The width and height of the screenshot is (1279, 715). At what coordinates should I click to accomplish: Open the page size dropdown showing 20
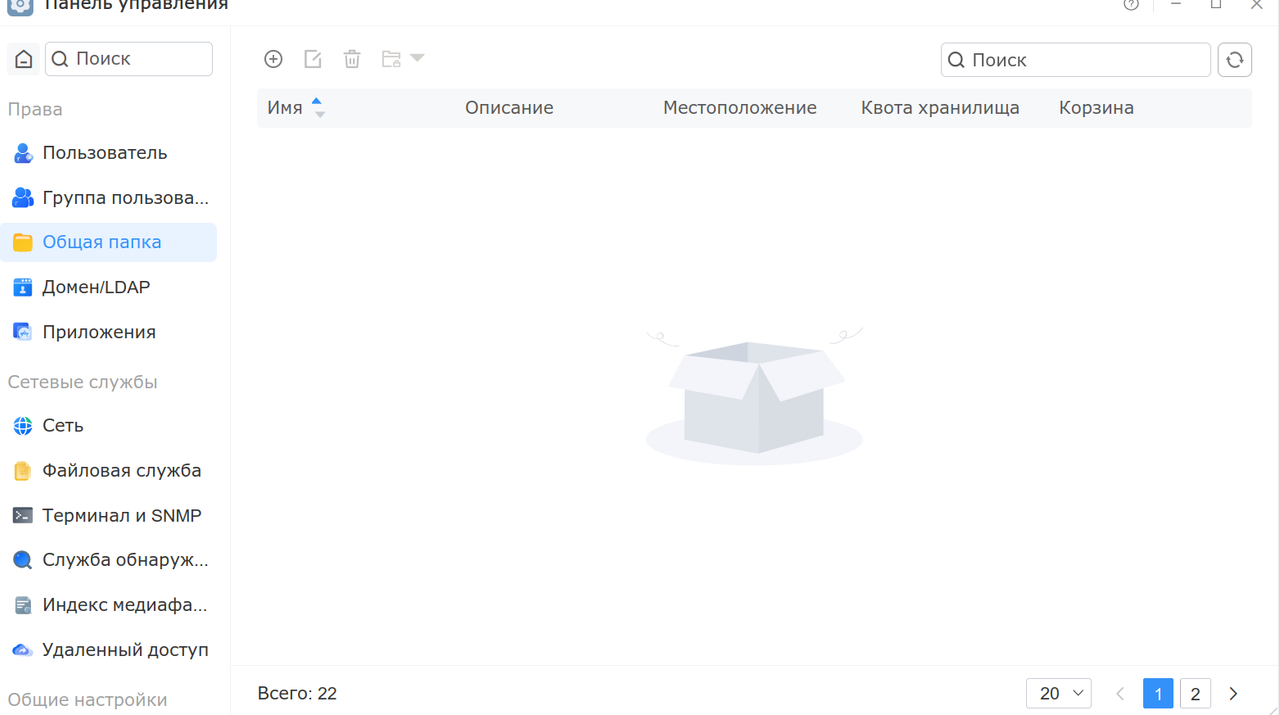coord(1059,693)
